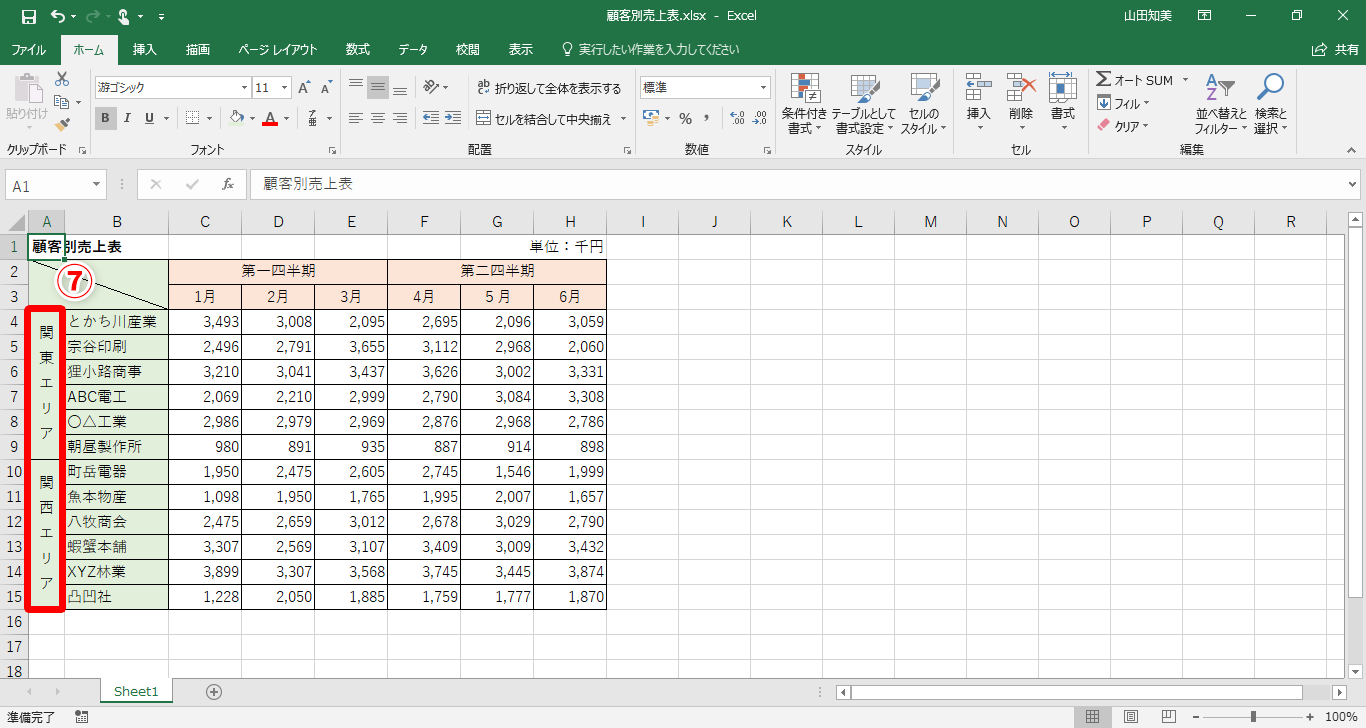Switch to the 数式 tab
The width and height of the screenshot is (1366, 728).
pos(358,49)
